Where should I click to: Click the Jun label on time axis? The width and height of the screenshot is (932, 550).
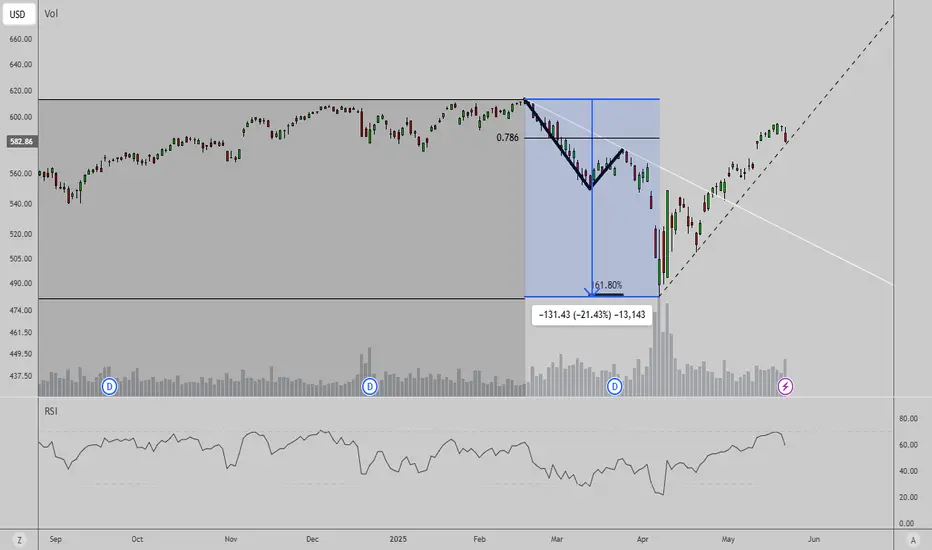point(814,539)
